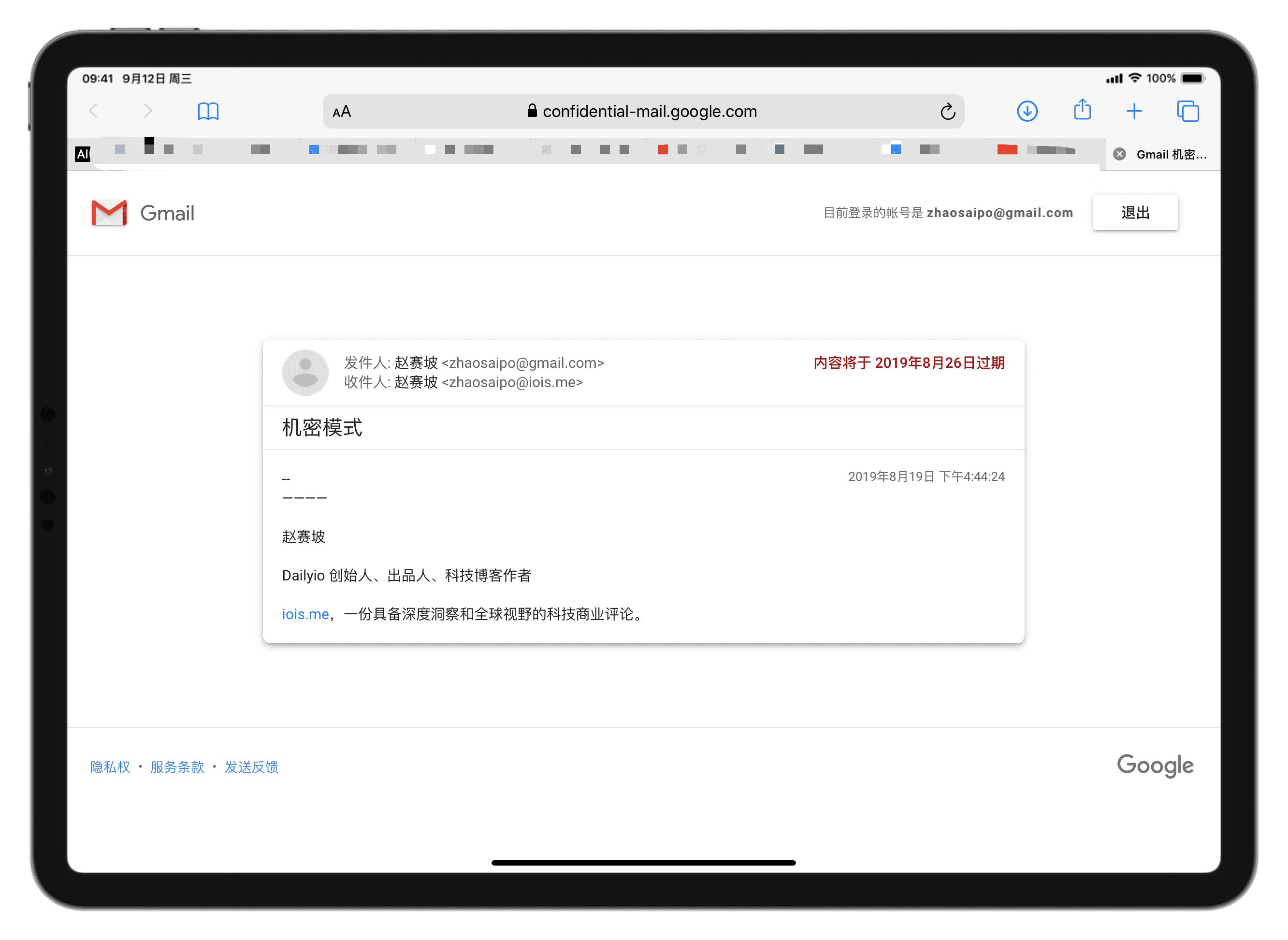The image size is (1288, 940).
Task: Reload the page with the refresh icon
Action: coord(948,112)
